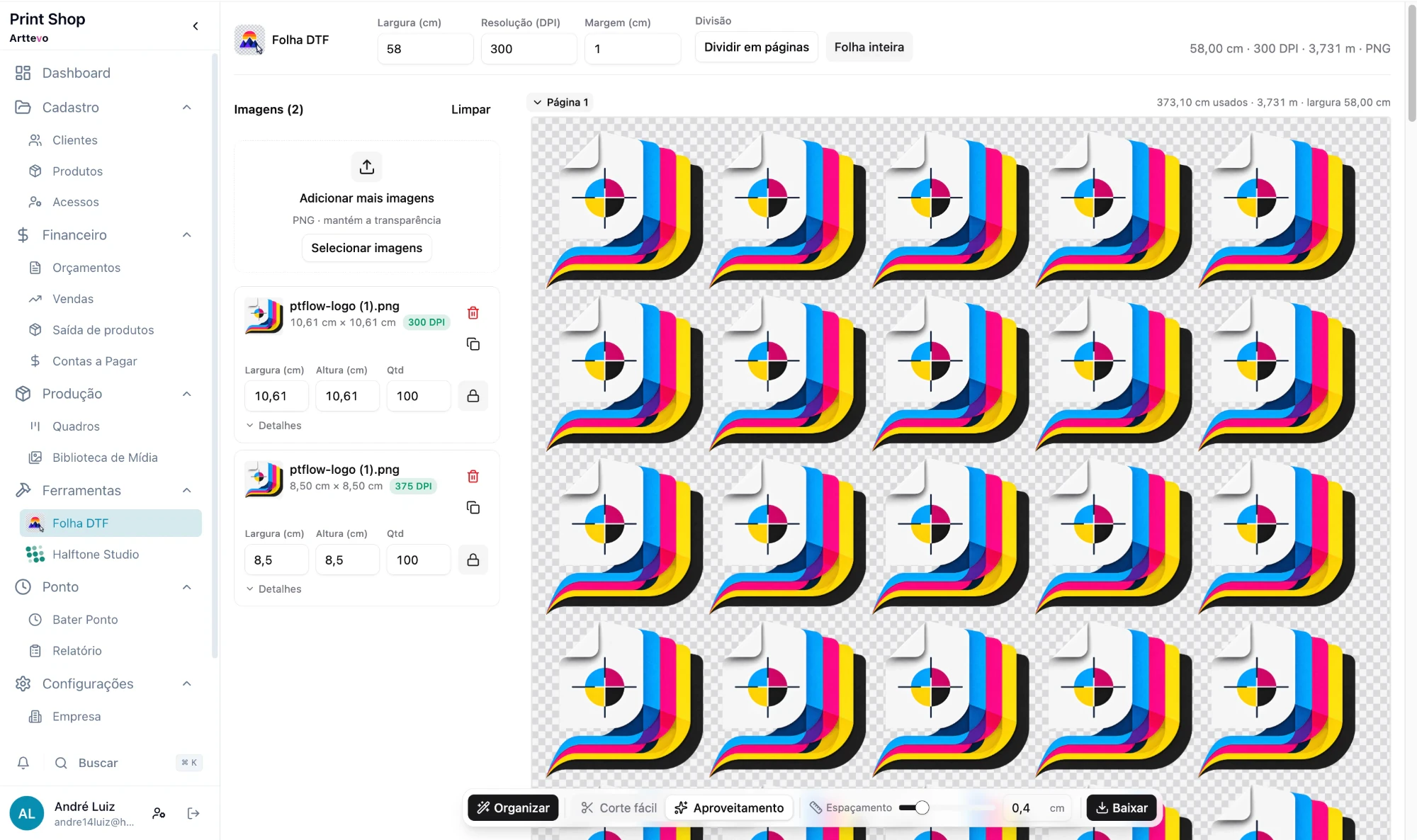Collapse the Página 1 section
1417x840 pixels.
pyautogui.click(x=560, y=103)
